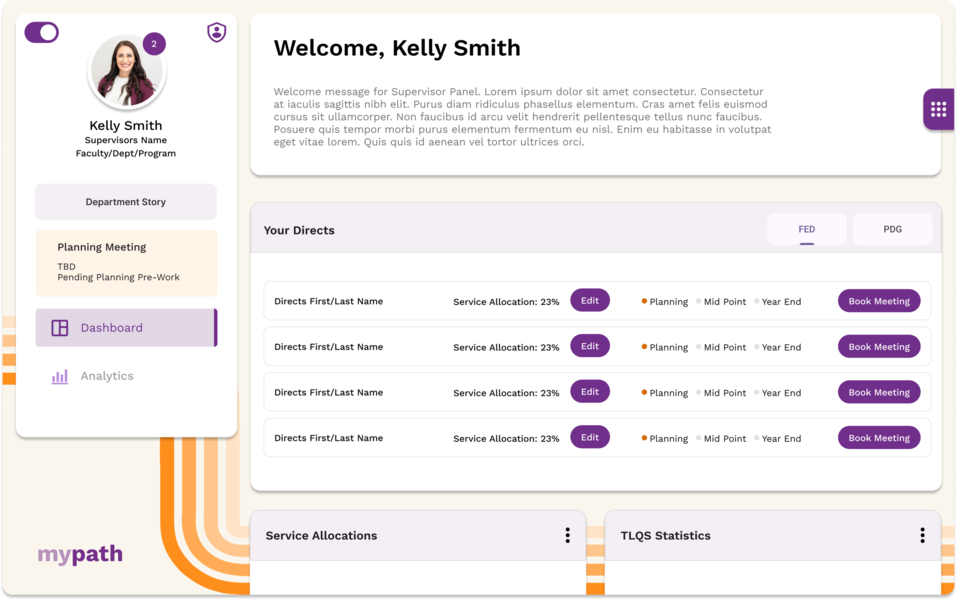The width and height of the screenshot is (957, 600).
Task: Click the shield profile icon
Action: (x=217, y=32)
